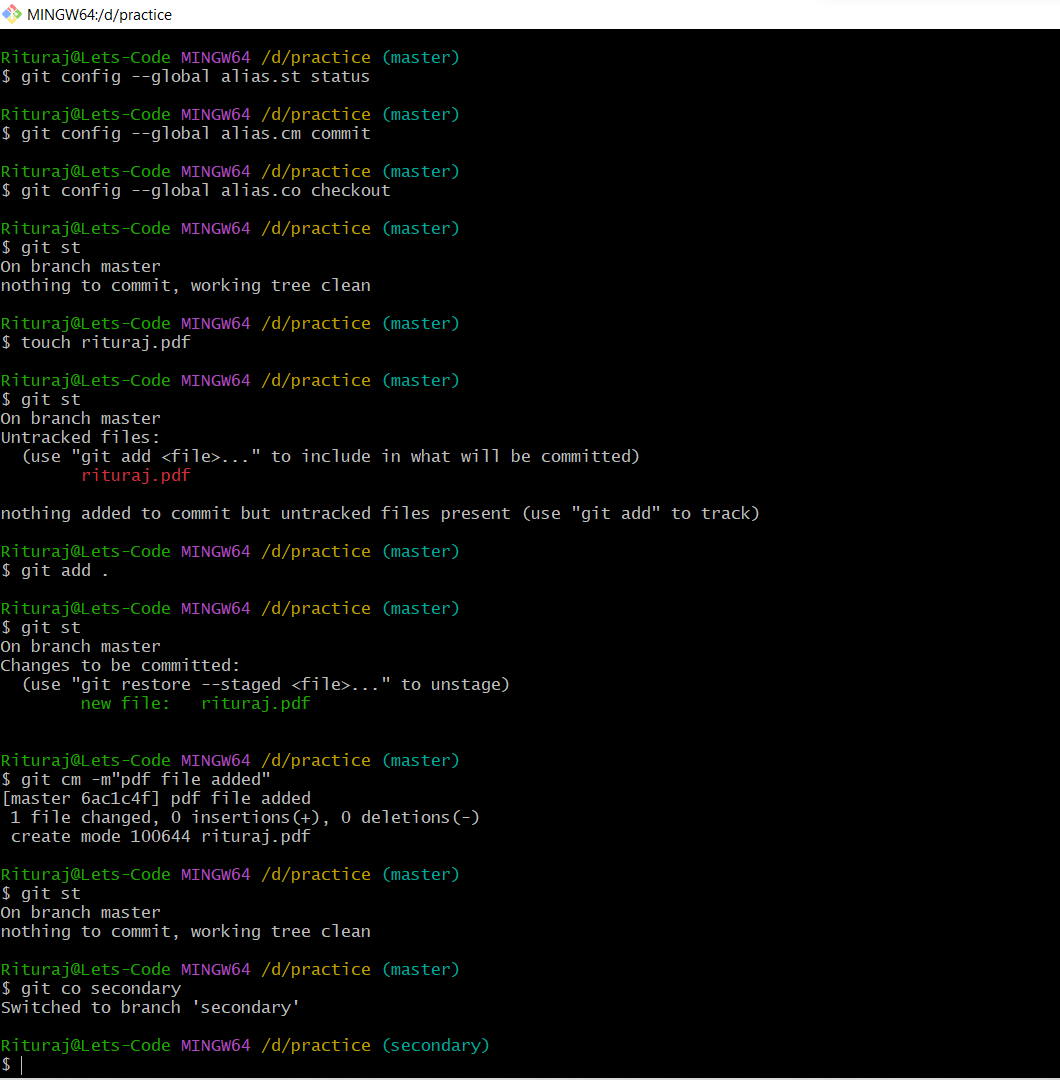Click 'nothing added to commit but untracked files present'
The height and width of the screenshot is (1080, 1060).
coord(256,514)
